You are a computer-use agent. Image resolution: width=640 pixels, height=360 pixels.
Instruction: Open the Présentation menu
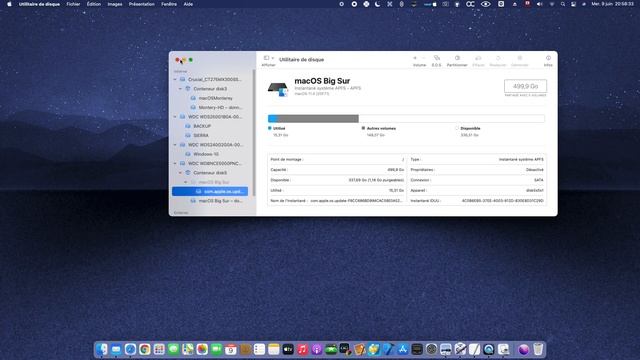[142, 4]
